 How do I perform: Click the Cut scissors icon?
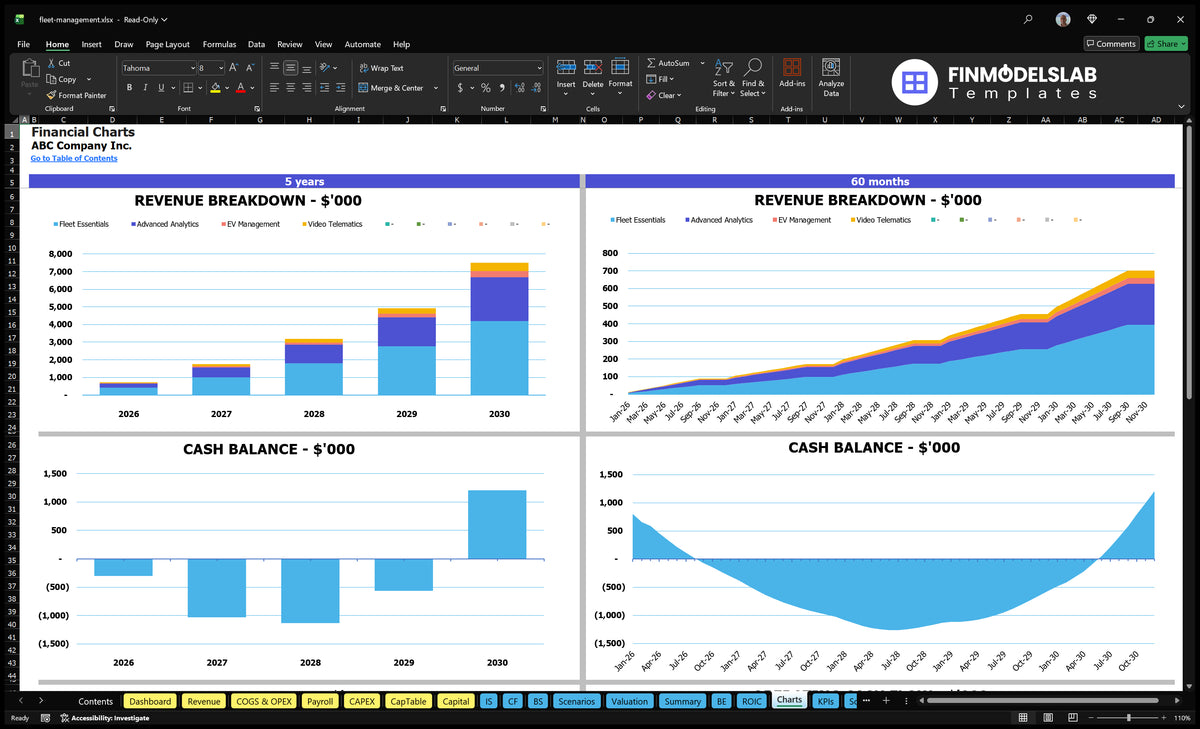[50, 63]
